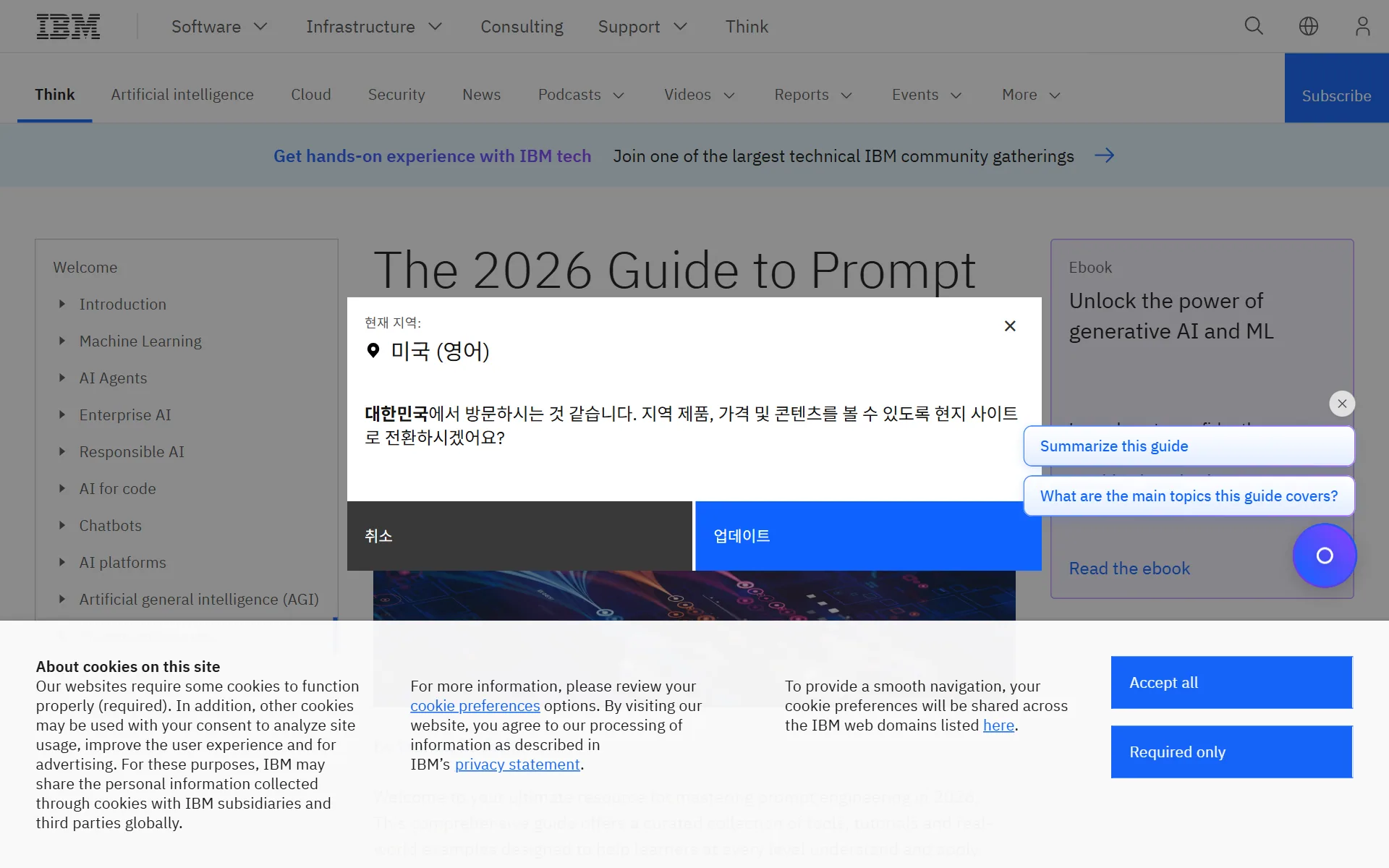
Task: Click the IBM logo
Action: pos(68,27)
